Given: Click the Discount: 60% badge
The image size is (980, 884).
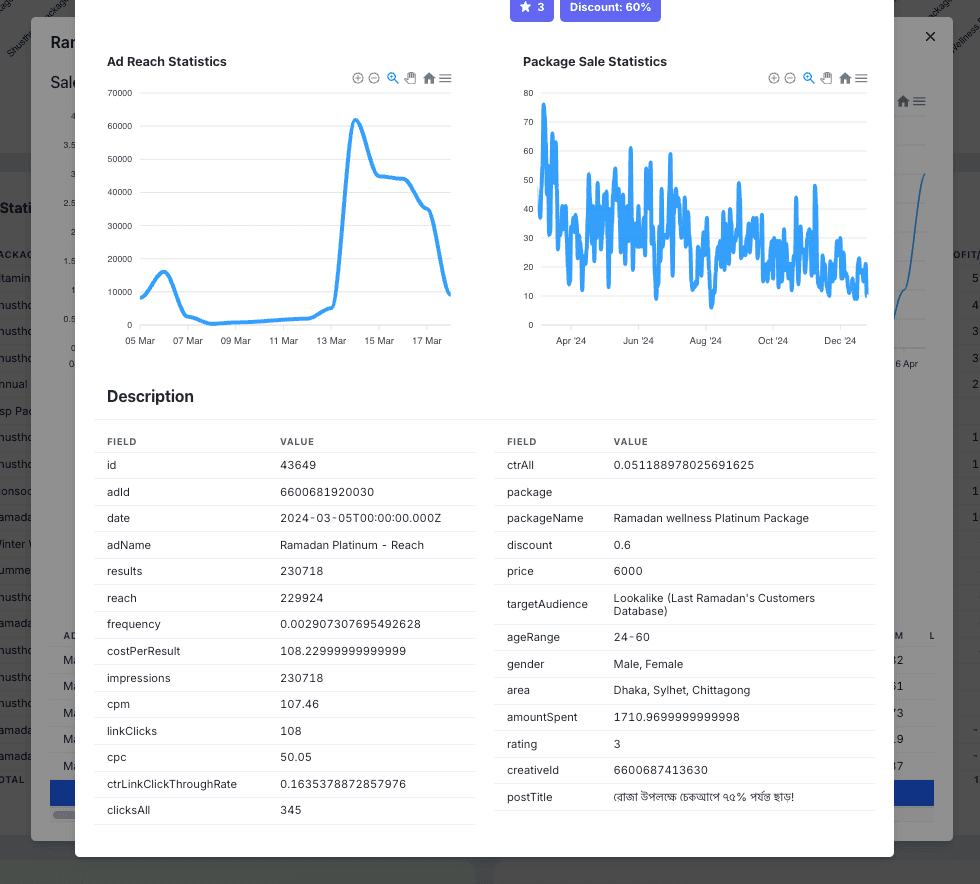Looking at the screenshot, I should pyautogui.click(x=610, y=8).
